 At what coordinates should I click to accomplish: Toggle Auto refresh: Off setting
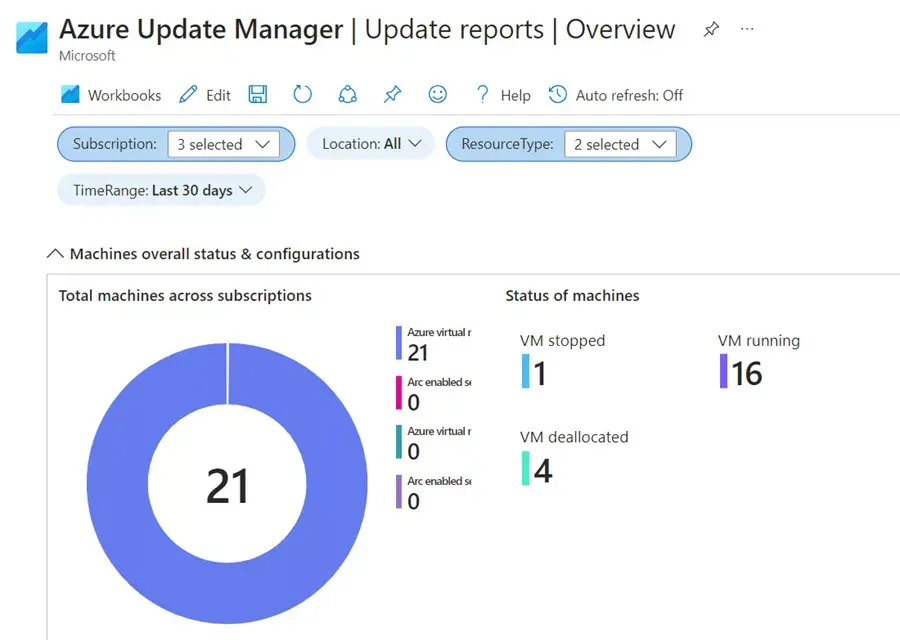pyautogui.click(x=616, y=95)
